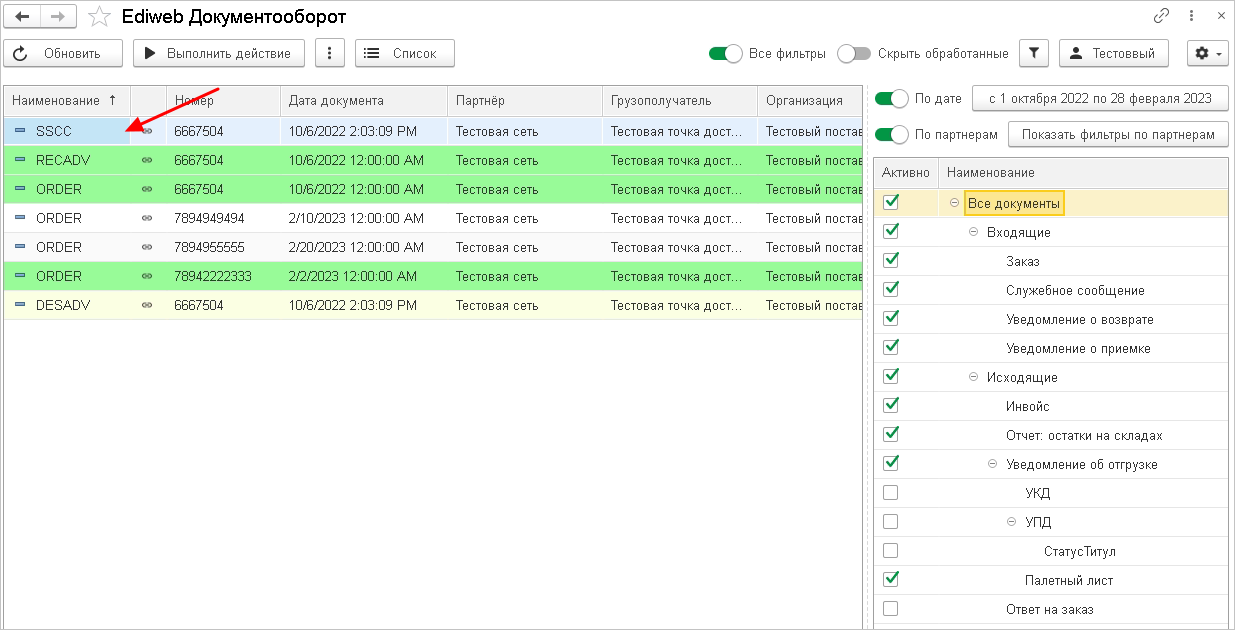Click link icon in SSCC row
The width and height of the screenshot is (1235, 630).
coord(147,131)
